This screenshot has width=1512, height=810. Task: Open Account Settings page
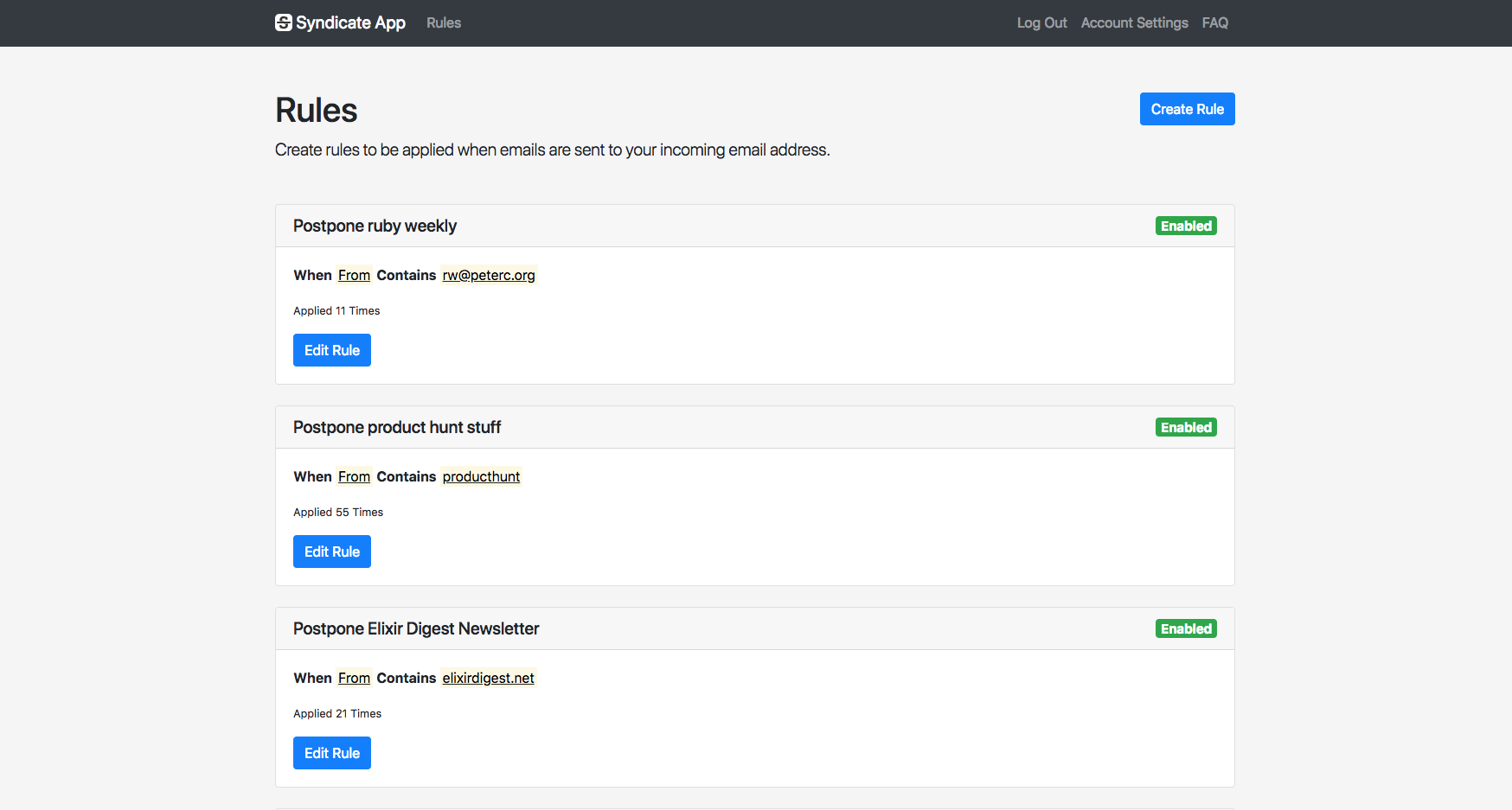click(1134, 22)
